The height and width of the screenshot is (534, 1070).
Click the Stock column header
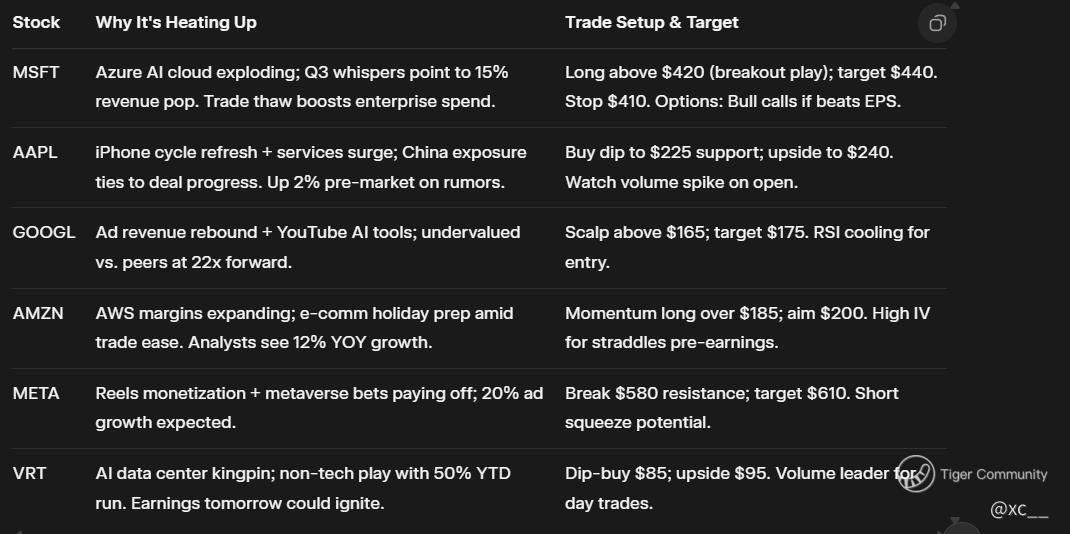36,22
